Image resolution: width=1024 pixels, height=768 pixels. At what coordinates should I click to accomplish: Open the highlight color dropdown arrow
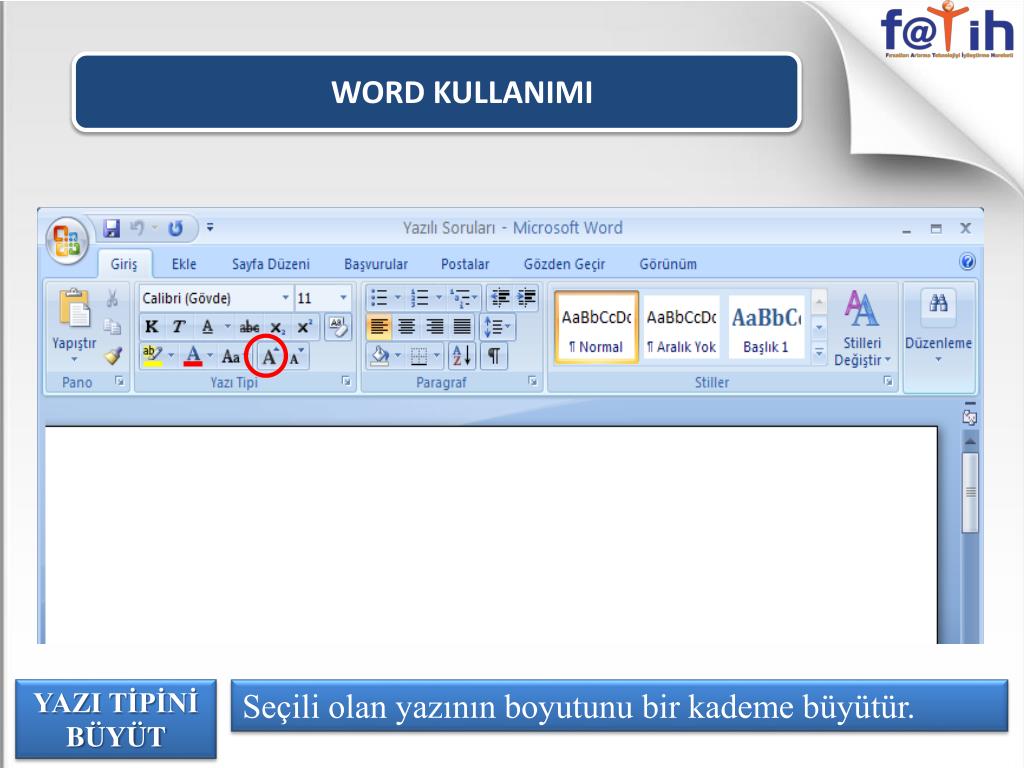click(171, 355)
